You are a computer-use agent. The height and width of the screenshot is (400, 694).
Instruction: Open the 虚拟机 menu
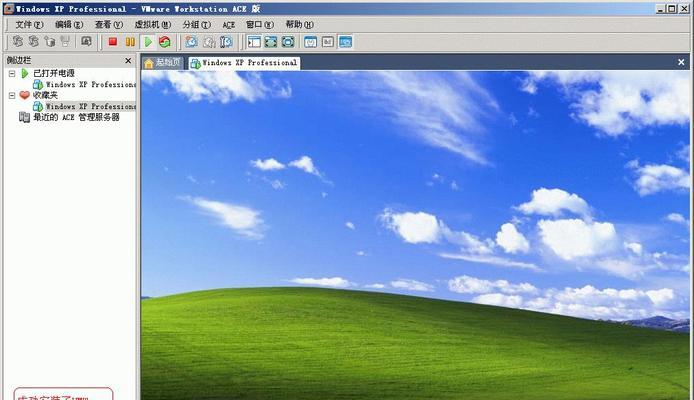pos(152,25)
